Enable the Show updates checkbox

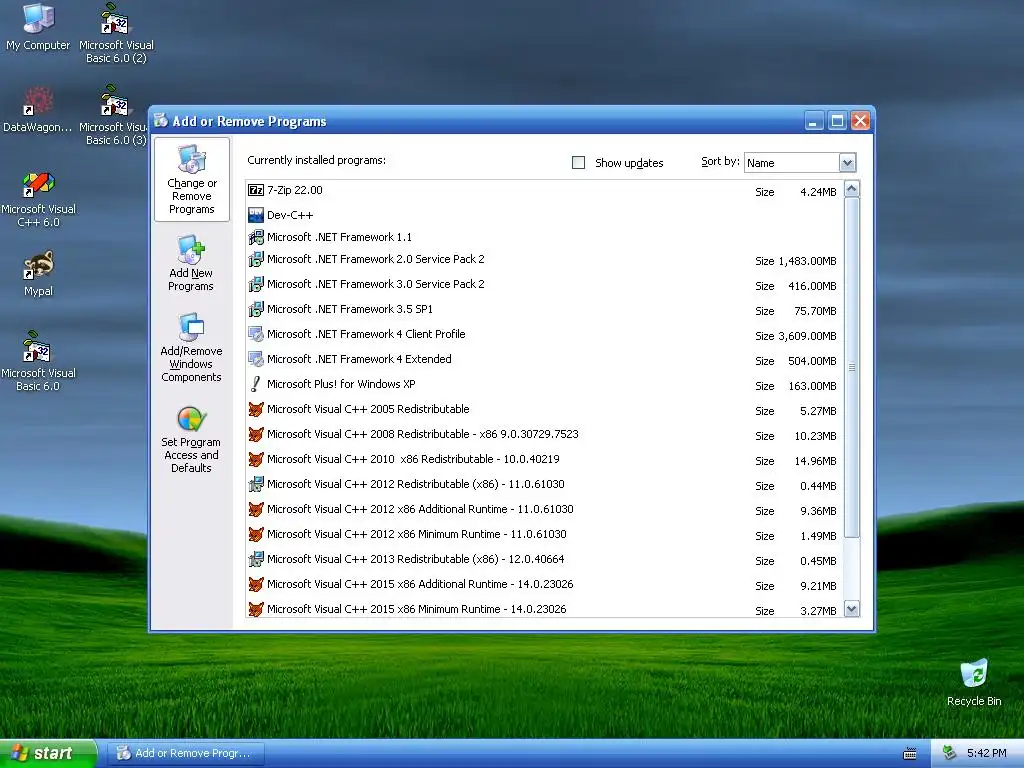click(579, 163)
